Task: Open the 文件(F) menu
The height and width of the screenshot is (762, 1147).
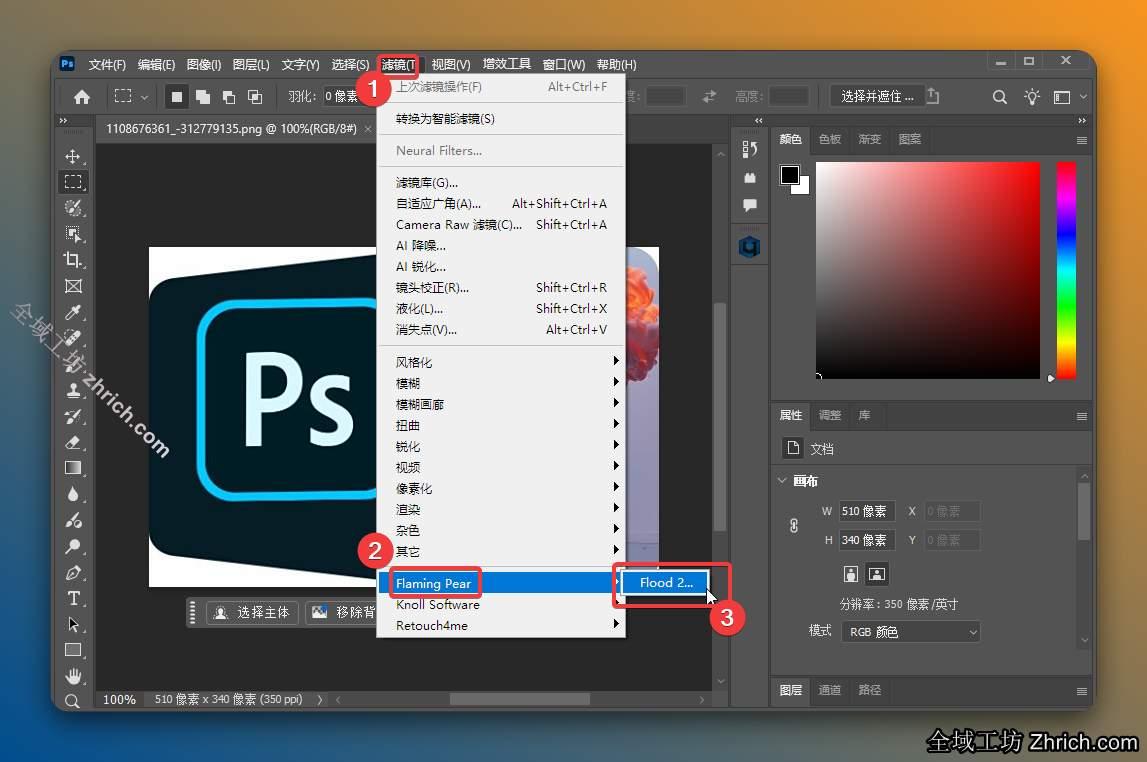Action: click(107, 64)
